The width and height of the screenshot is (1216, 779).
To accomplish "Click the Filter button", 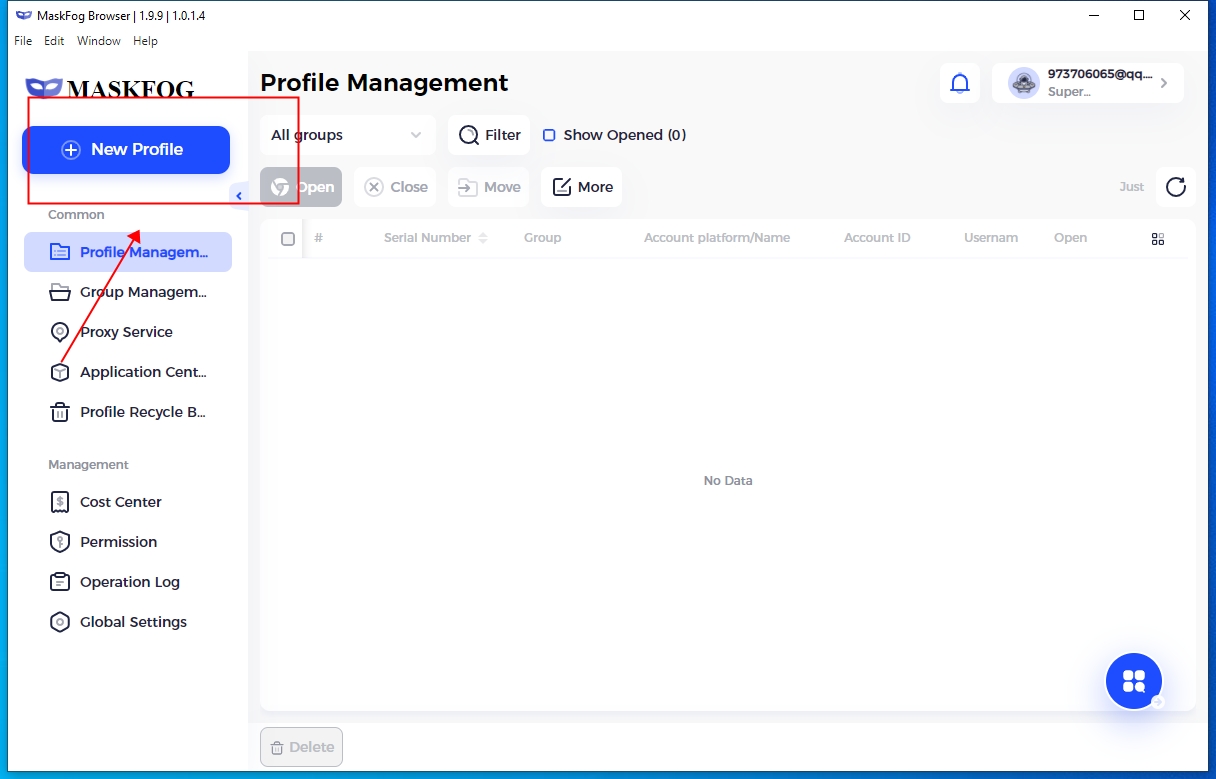I will tap(489, 135).
